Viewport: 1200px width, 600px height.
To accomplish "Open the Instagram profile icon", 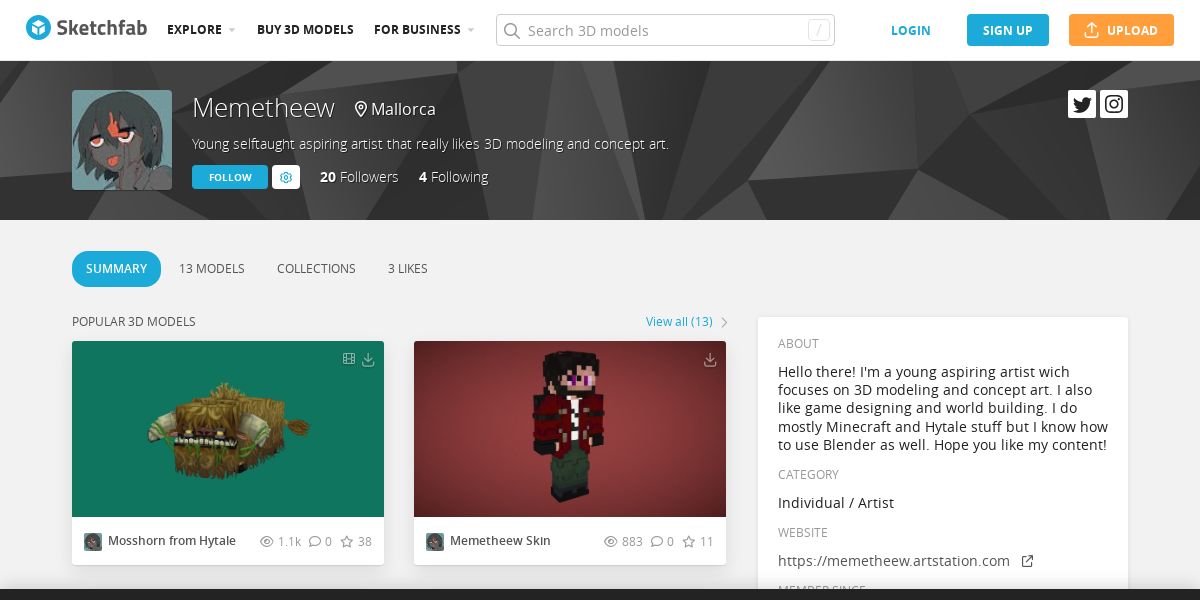I will (1114, 104).
